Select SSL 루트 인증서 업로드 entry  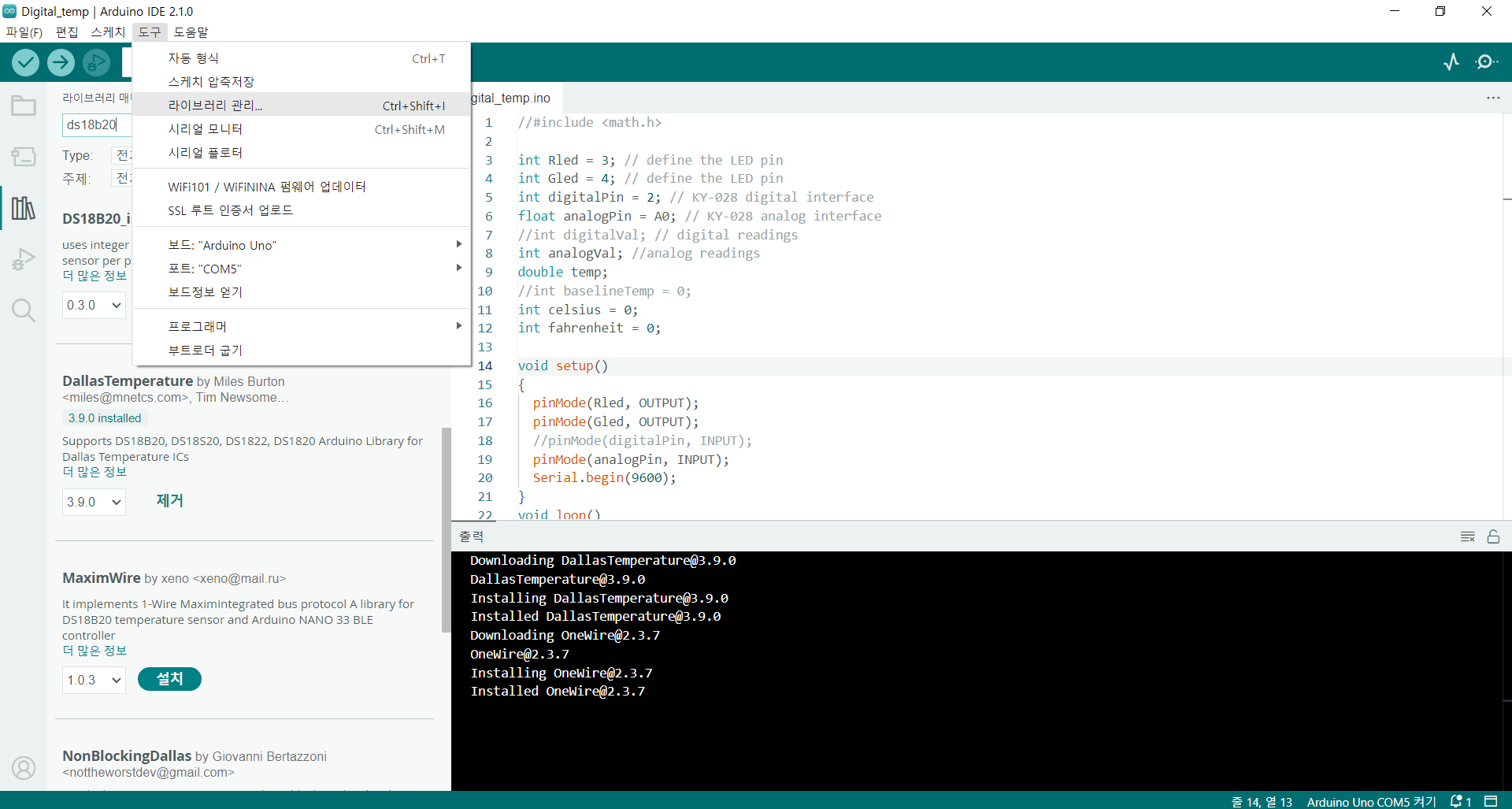[x=302, y=210]
